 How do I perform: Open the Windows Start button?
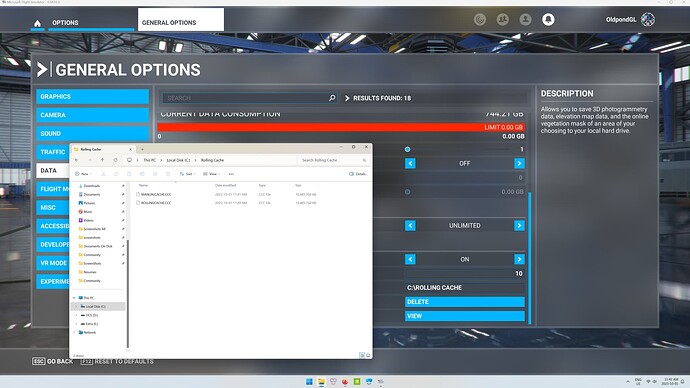(309, 381)
